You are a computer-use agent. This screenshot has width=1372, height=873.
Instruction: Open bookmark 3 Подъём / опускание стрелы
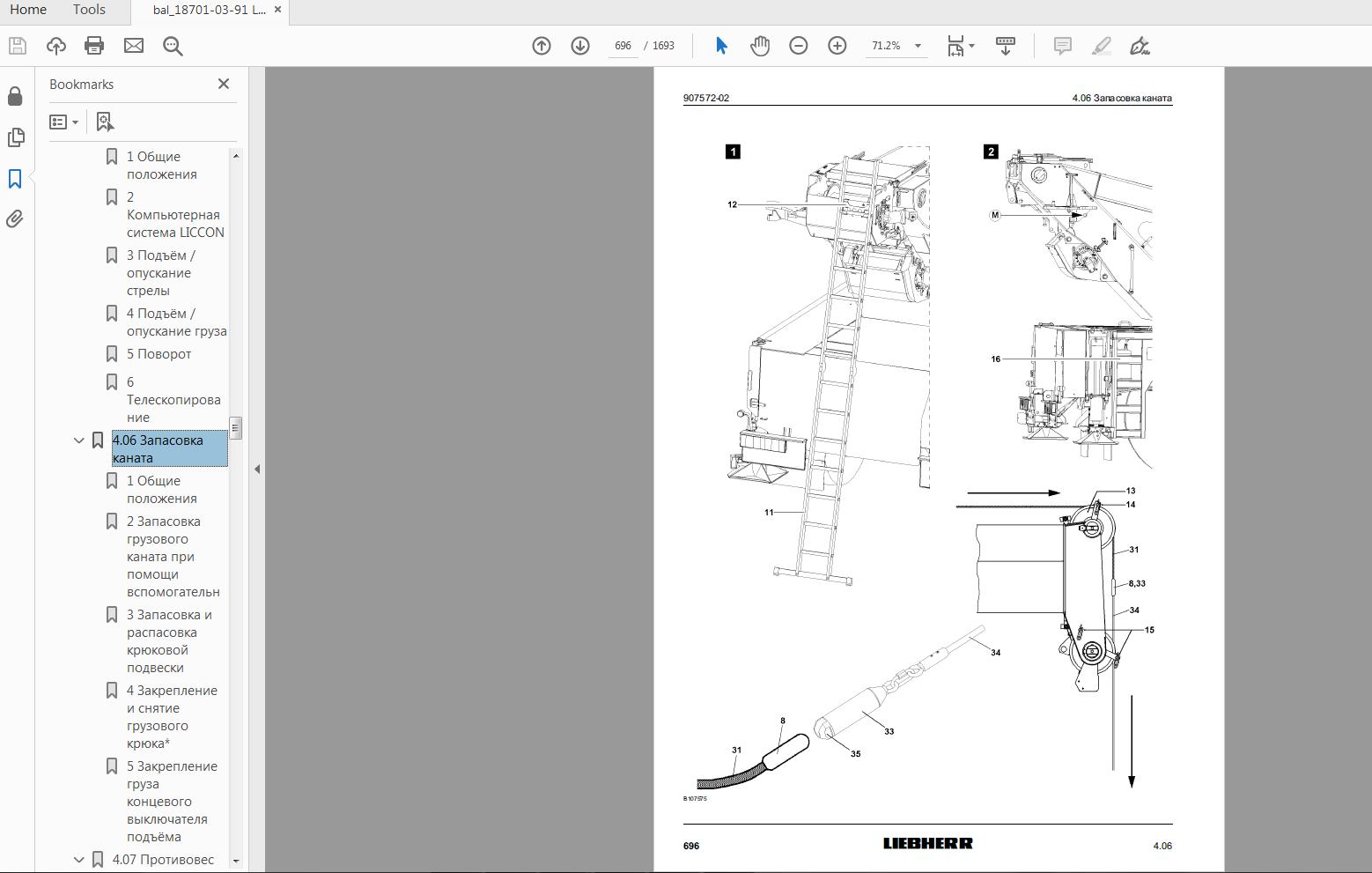tap(161, 273)
